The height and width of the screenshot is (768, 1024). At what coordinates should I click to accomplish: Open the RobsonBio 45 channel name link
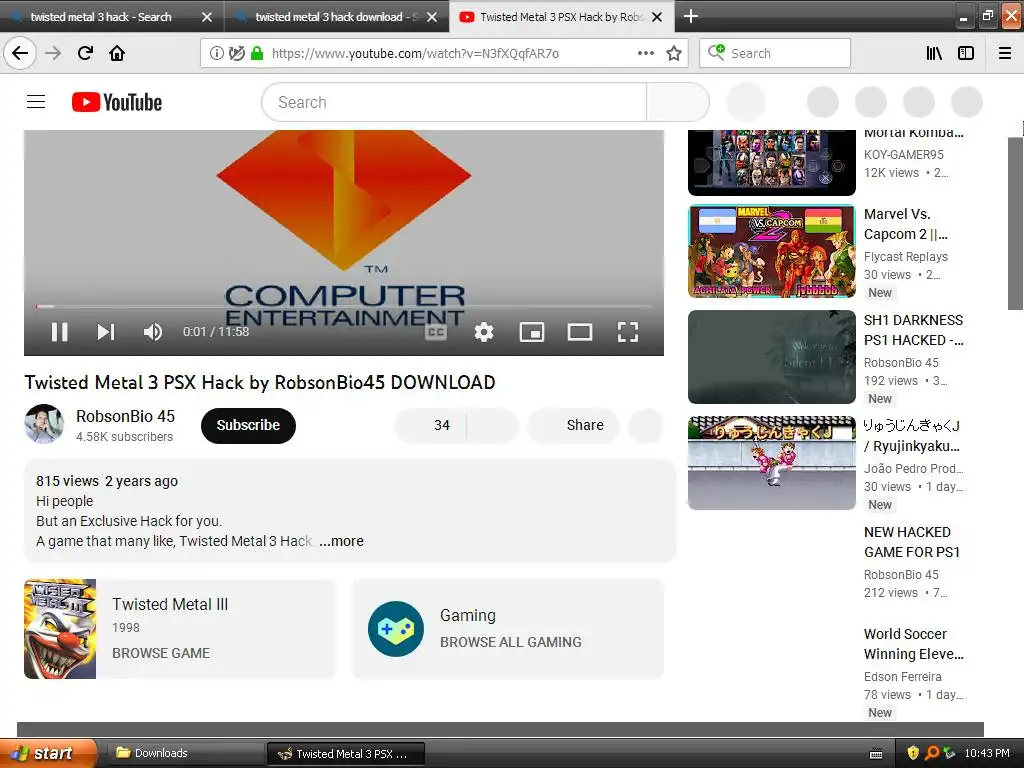125,416
